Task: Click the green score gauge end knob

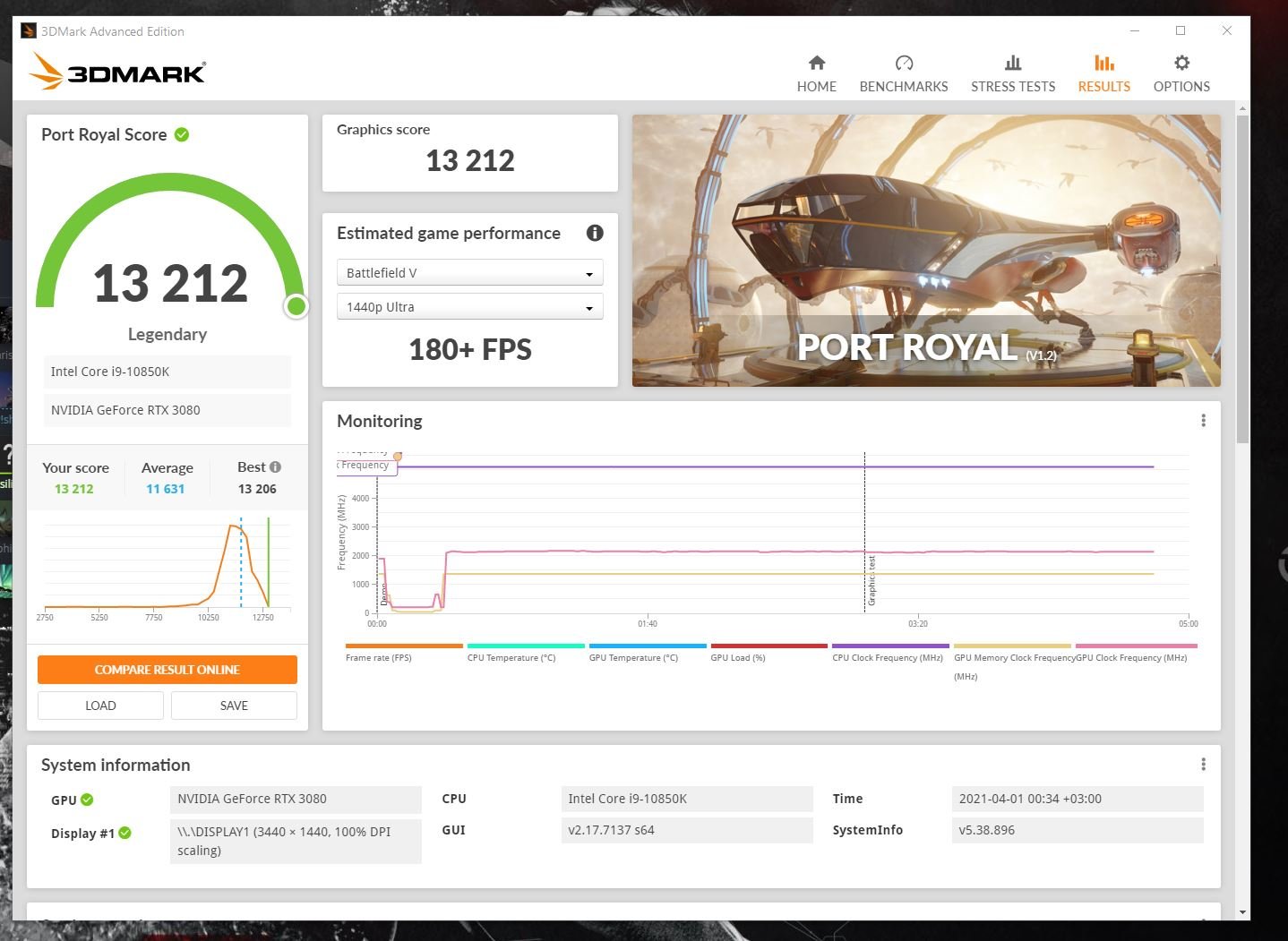Action: (296, 306)
